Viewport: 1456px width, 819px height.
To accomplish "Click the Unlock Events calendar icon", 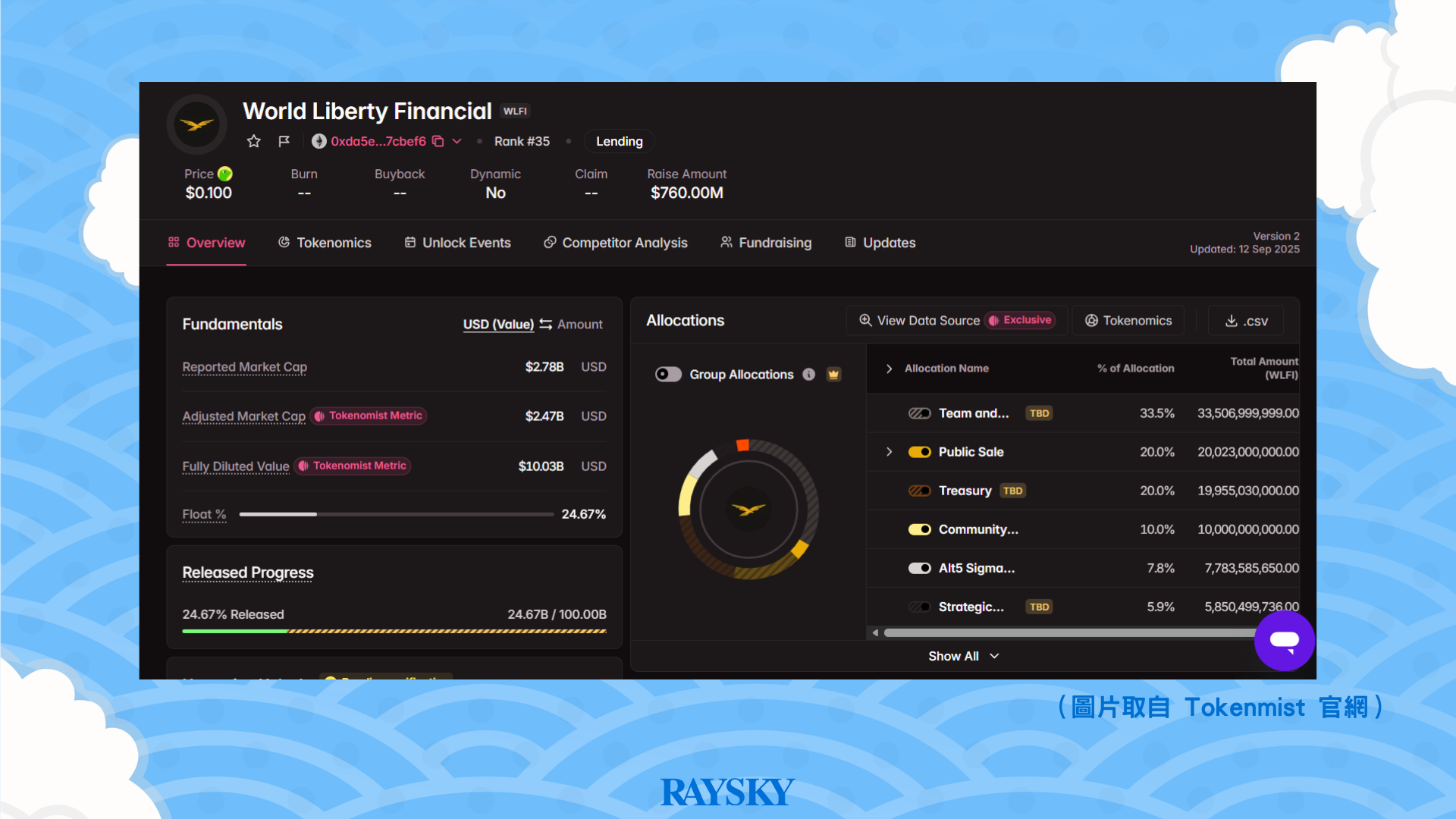I will pos(409,242).
